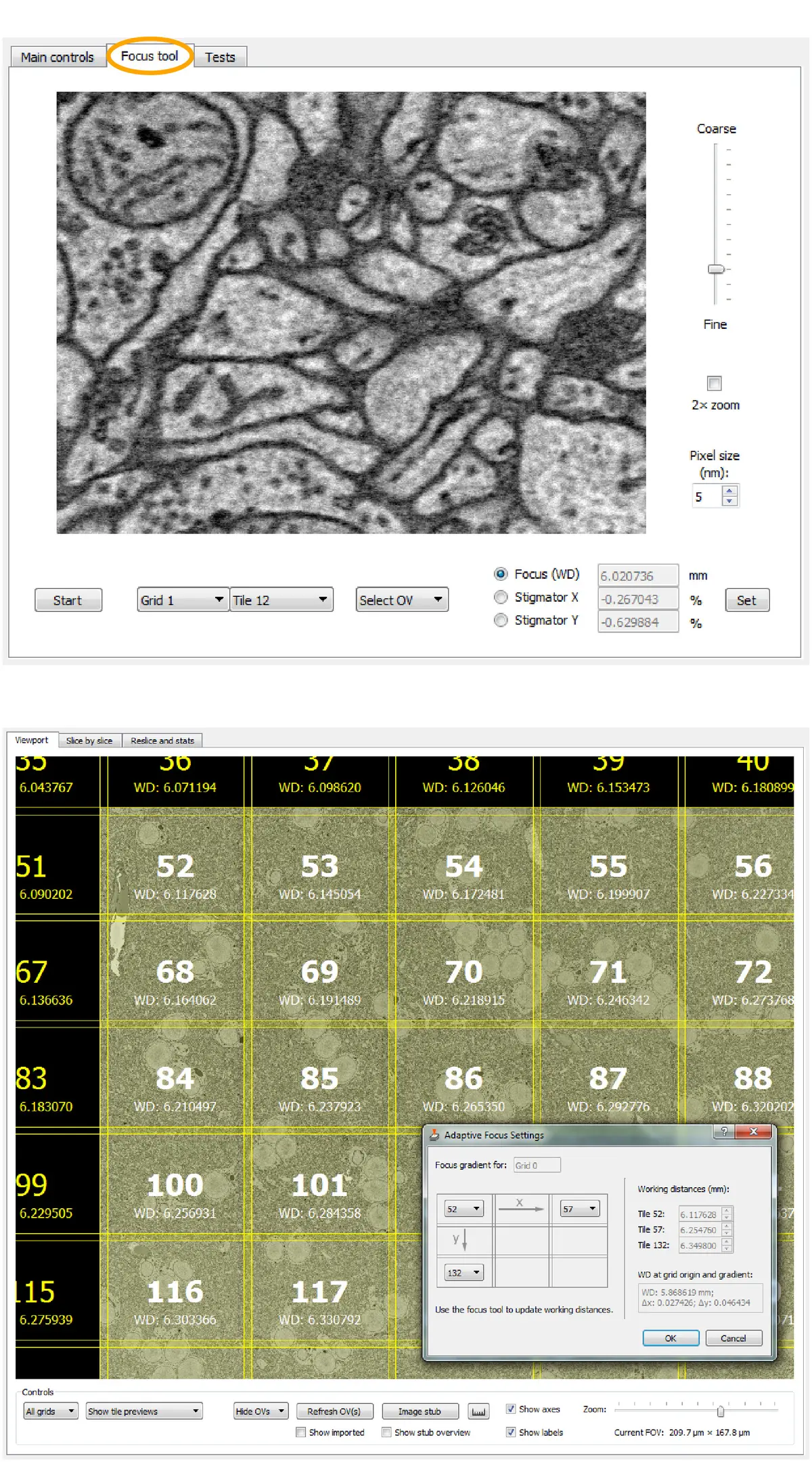Select tile 100 in the viewport
This screenshot has width=812, height=1462.
pyautogui.click(x=175, y=1185)
